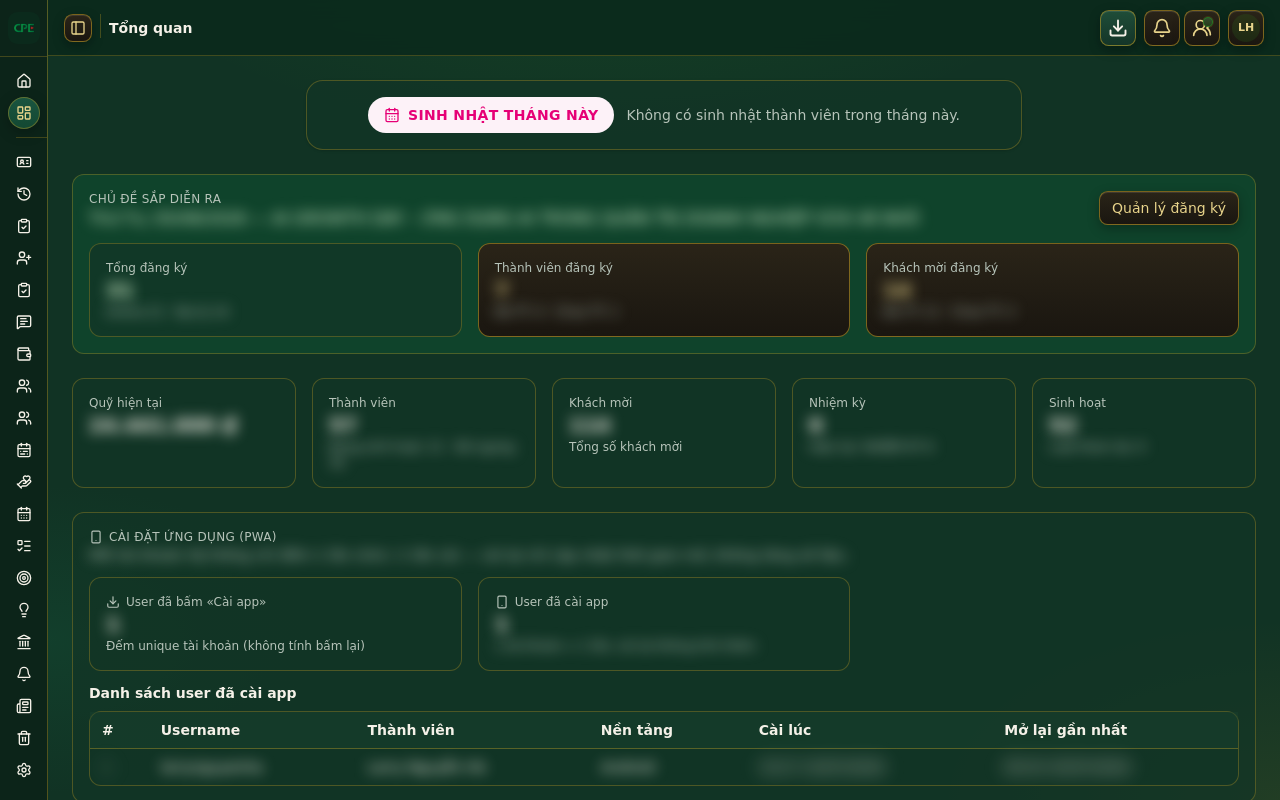This screenshot has height=800, width=1280.
Task: Open the Thành viên đăng ký card
Action: point(664,290)
